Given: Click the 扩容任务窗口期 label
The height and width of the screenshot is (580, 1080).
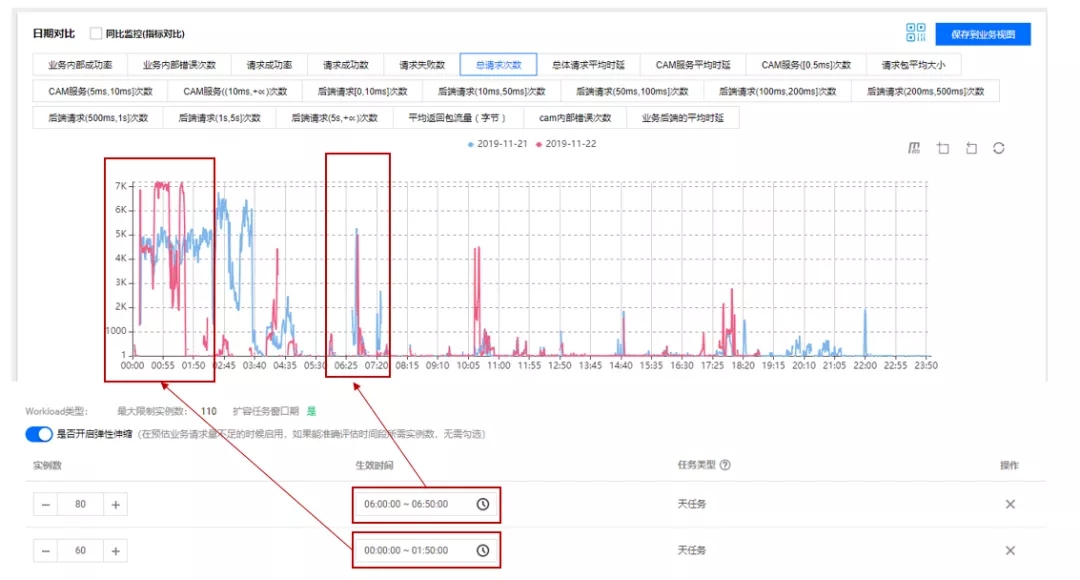Looking at the screenshot, I should coord(265,411).
